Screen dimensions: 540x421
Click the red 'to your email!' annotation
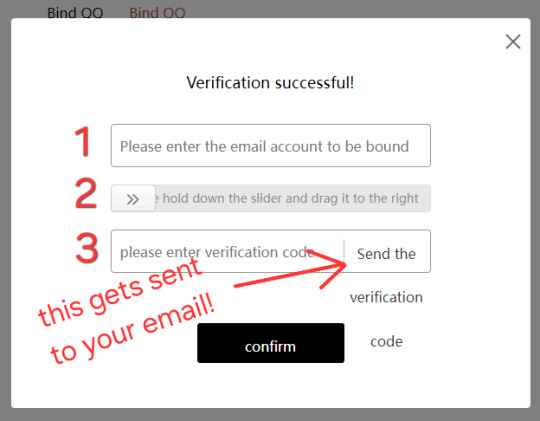[x=133, y=329]
